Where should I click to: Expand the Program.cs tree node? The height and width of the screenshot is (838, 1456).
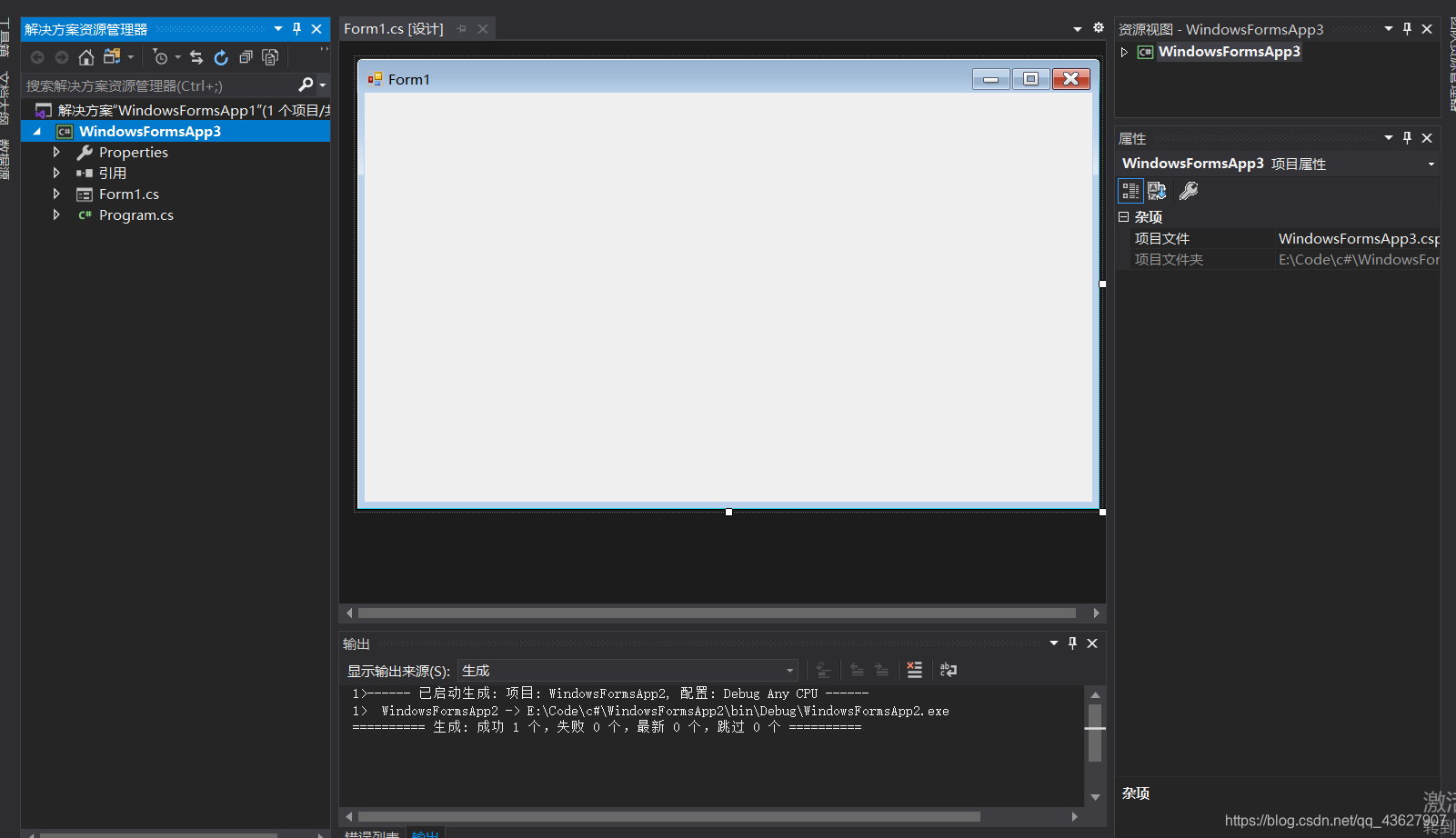click(x=56, y=214)
